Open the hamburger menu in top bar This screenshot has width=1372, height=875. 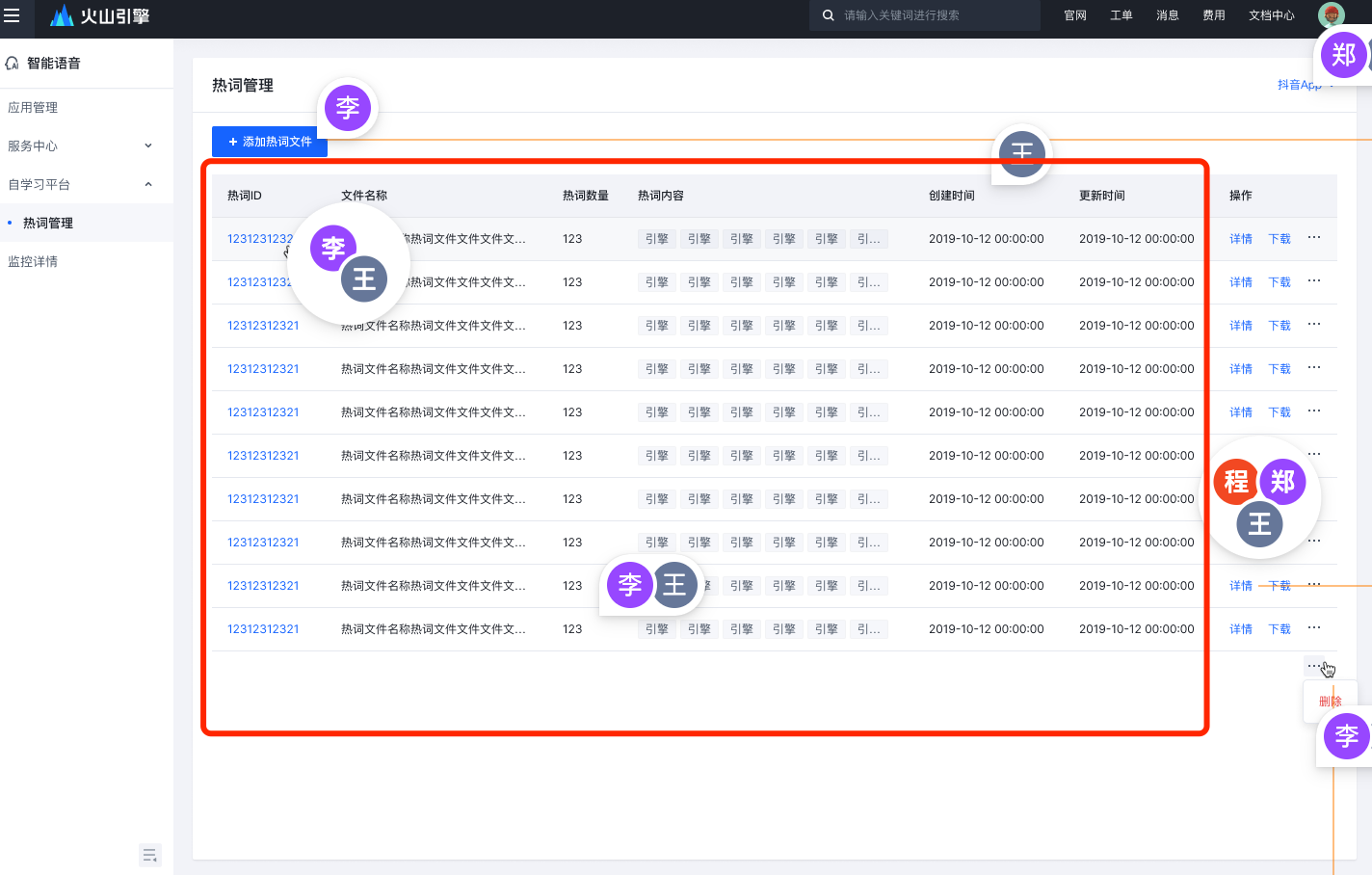pos(12,15)
